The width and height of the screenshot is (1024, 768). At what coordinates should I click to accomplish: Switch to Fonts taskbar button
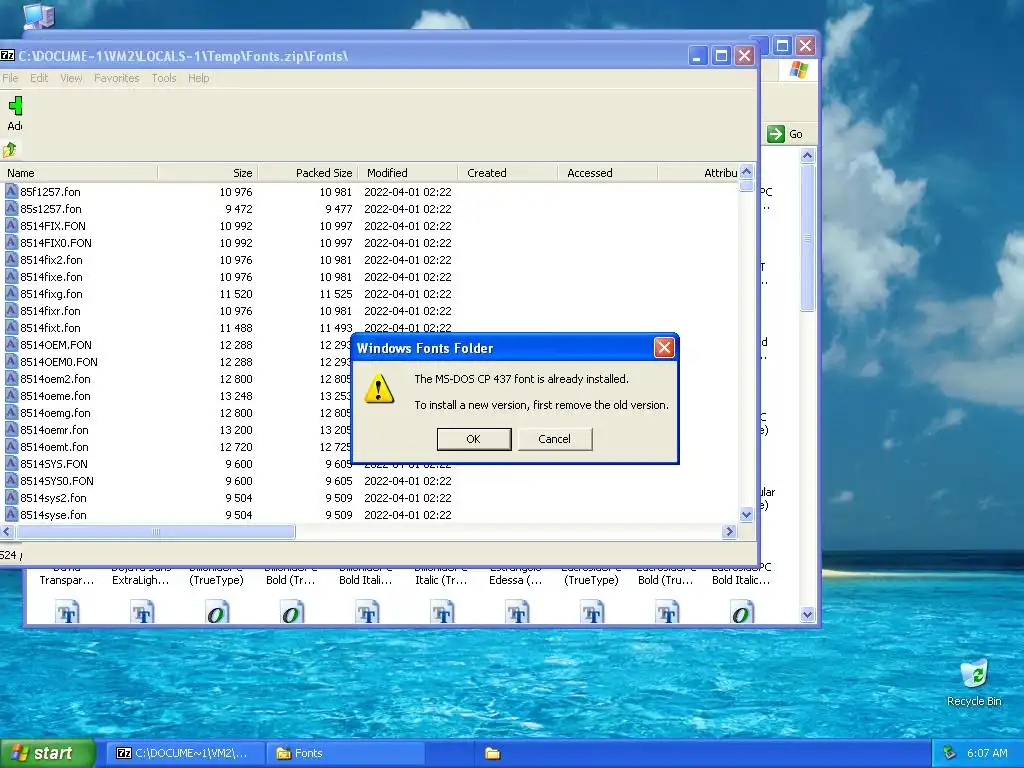[346, 753]
